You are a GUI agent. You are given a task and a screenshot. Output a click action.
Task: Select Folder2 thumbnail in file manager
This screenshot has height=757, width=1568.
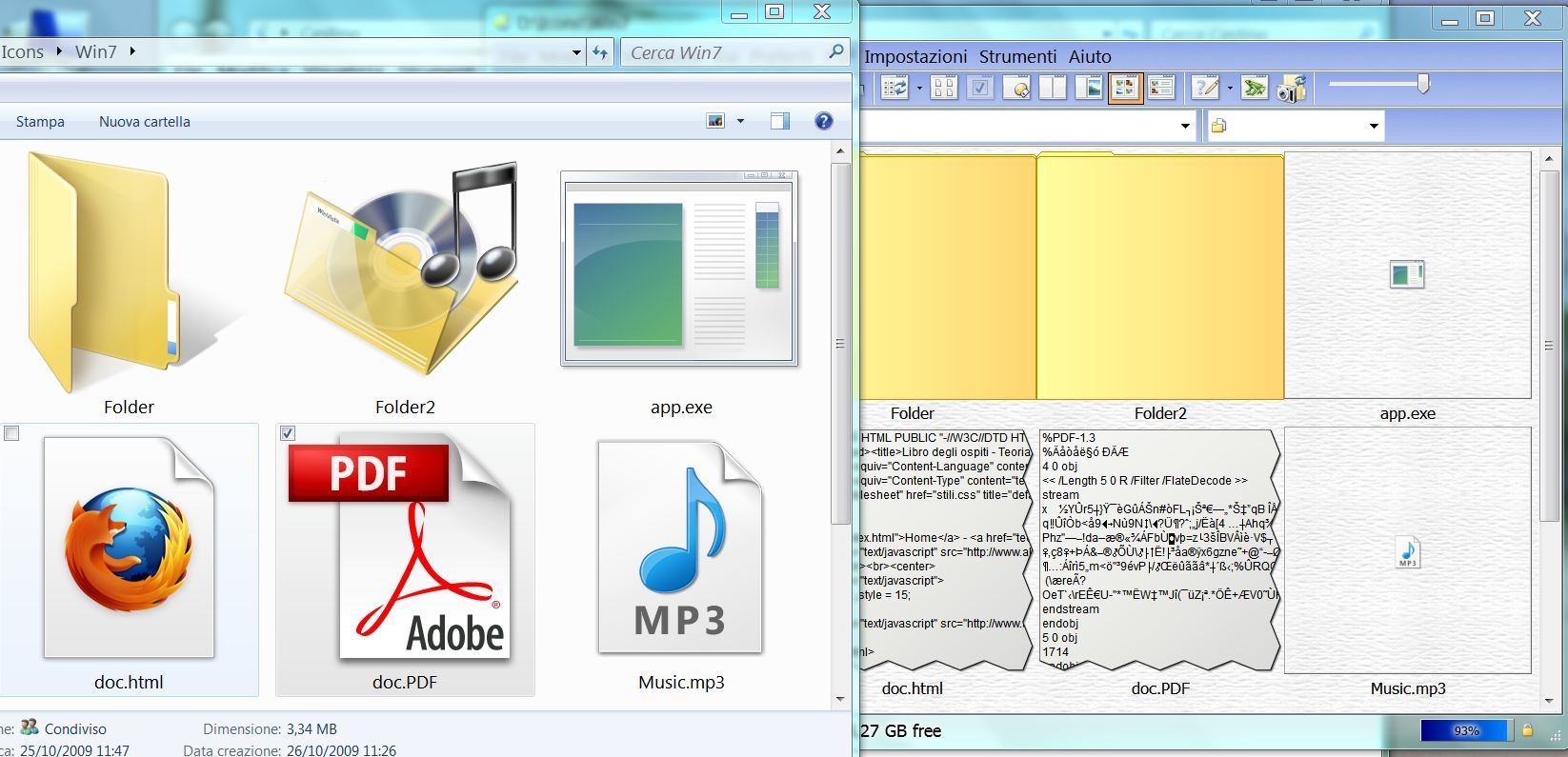click(x=1160, y=275)
